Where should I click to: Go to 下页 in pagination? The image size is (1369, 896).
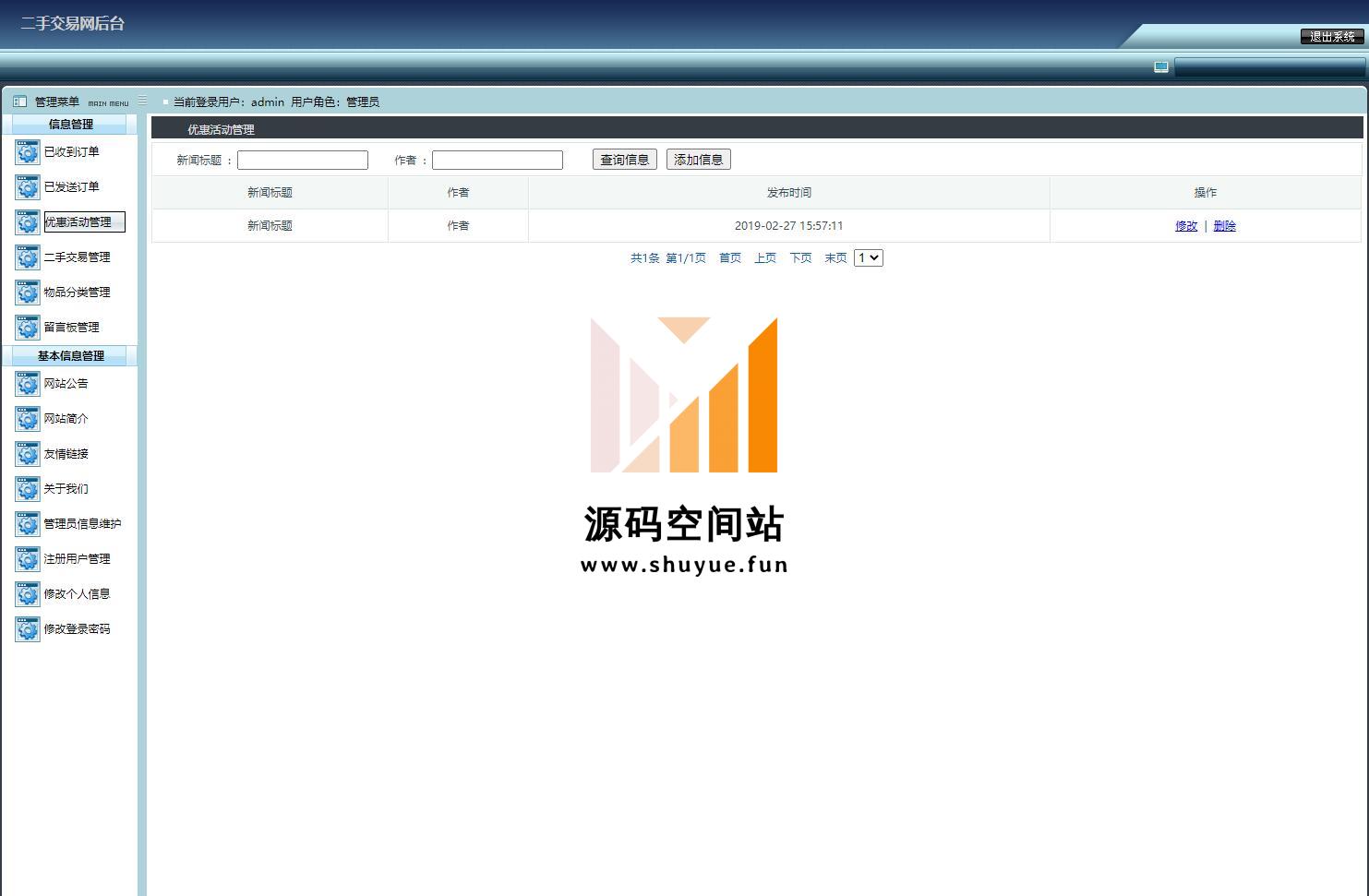[800, 258]
